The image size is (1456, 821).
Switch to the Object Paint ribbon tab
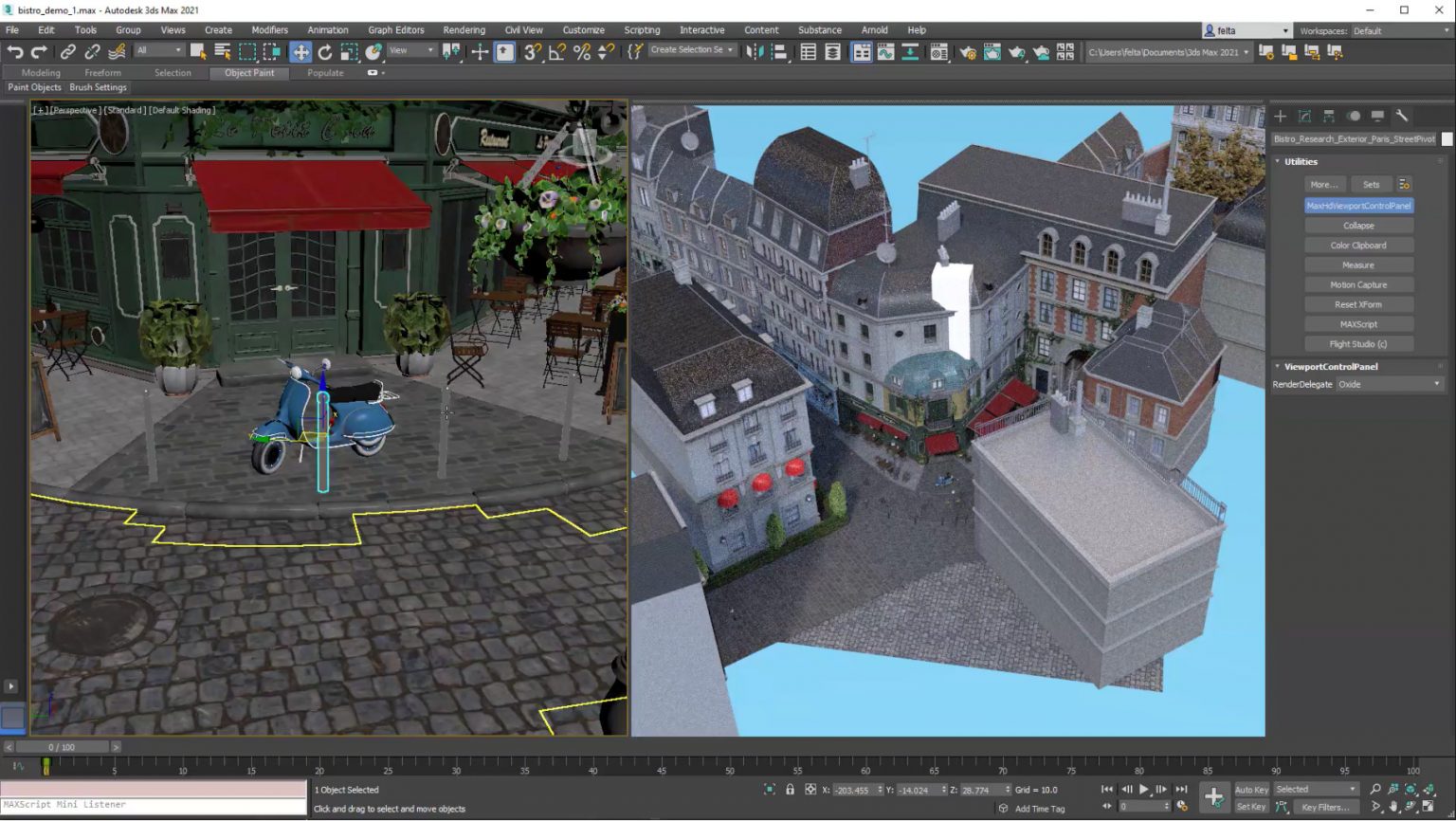(x=248, y=73)
